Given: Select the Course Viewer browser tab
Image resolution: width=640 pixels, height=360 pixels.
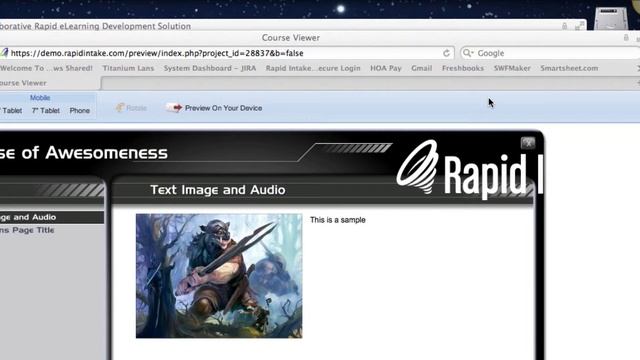Looking at the screenshot, I should point(49,83).
